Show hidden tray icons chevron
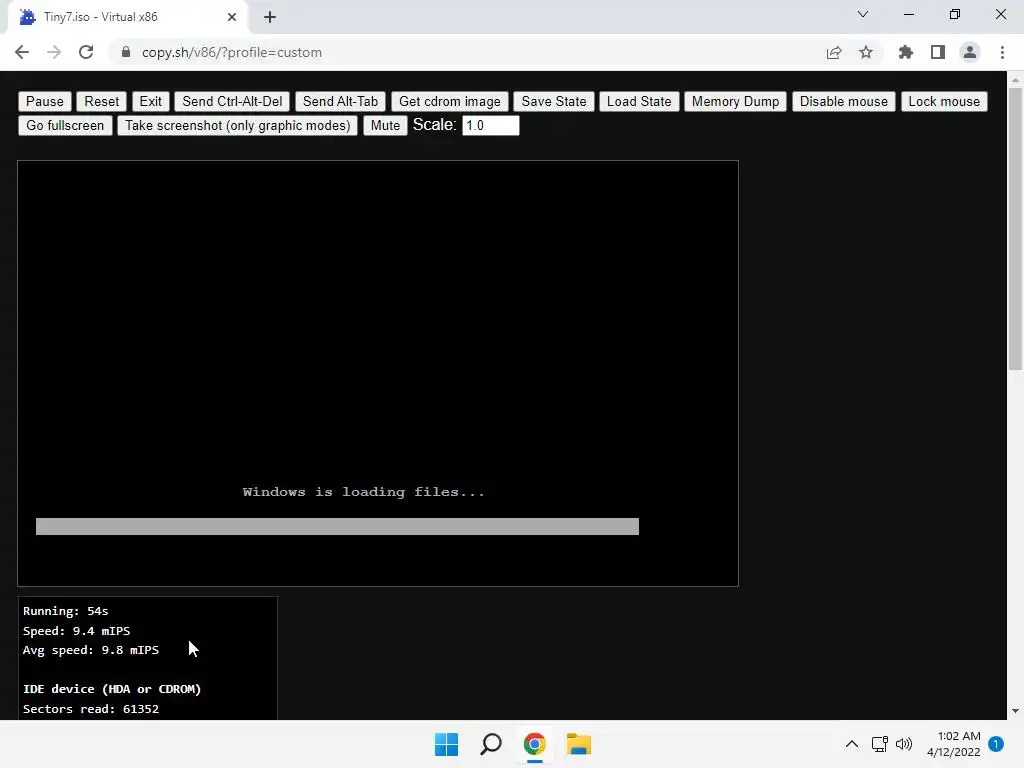 [x=852, y=744]
